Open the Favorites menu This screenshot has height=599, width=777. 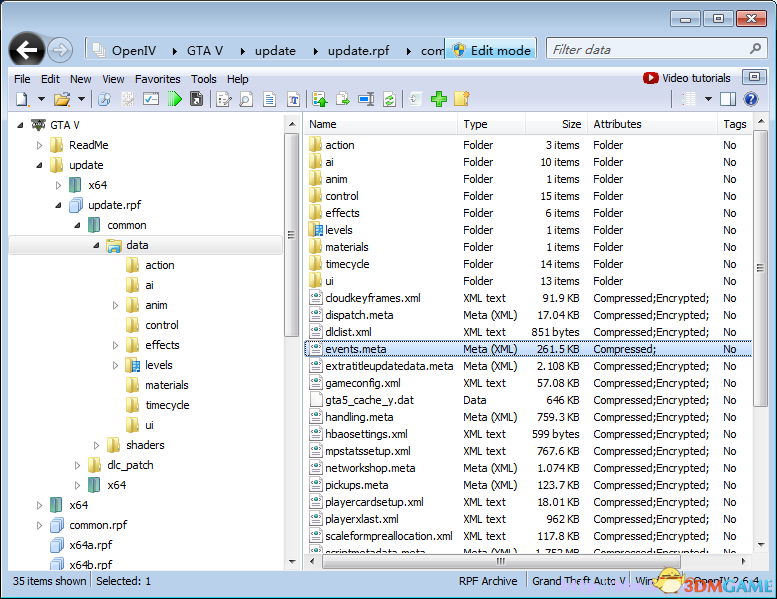point(158,79)
